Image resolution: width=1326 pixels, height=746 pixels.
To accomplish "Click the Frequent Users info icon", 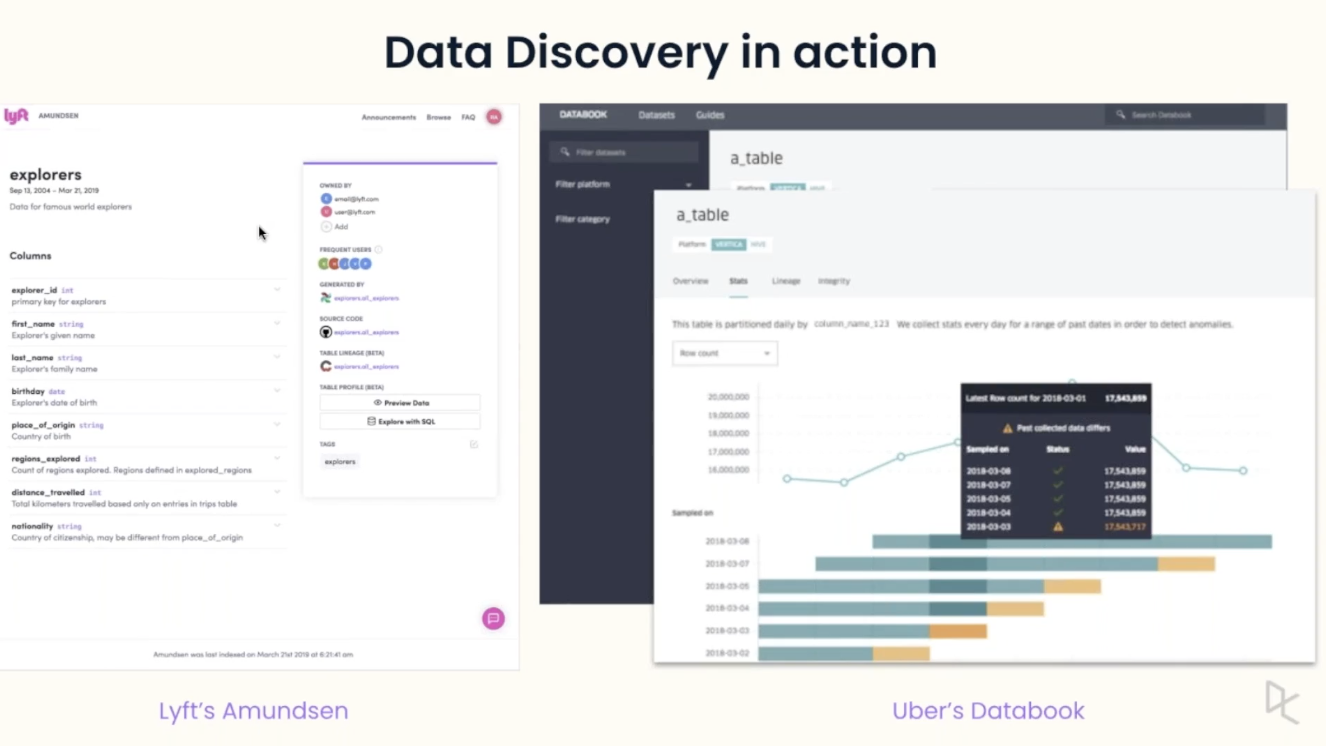I will pos(378,250).
